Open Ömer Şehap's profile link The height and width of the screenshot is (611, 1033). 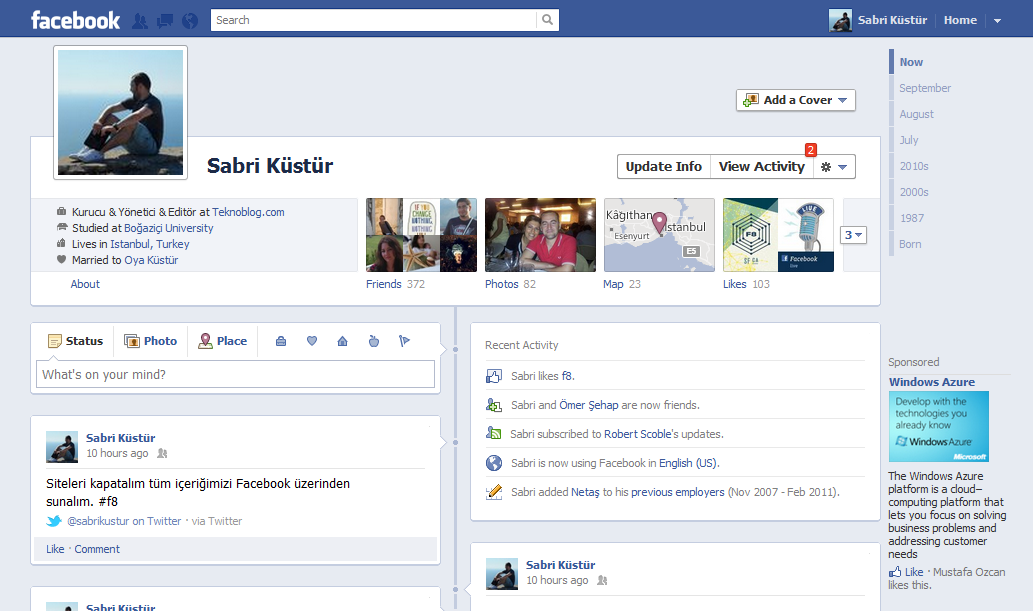[x=588, y=405]
